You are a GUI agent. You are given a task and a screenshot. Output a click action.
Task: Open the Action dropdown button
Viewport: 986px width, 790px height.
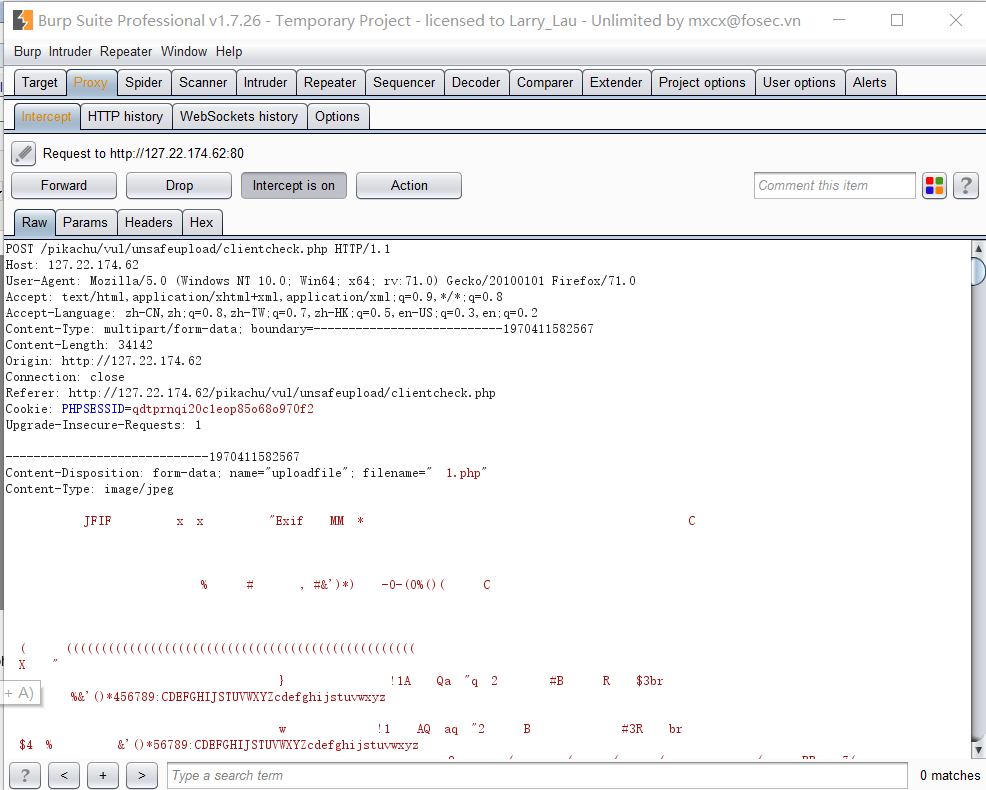[409, 186]
